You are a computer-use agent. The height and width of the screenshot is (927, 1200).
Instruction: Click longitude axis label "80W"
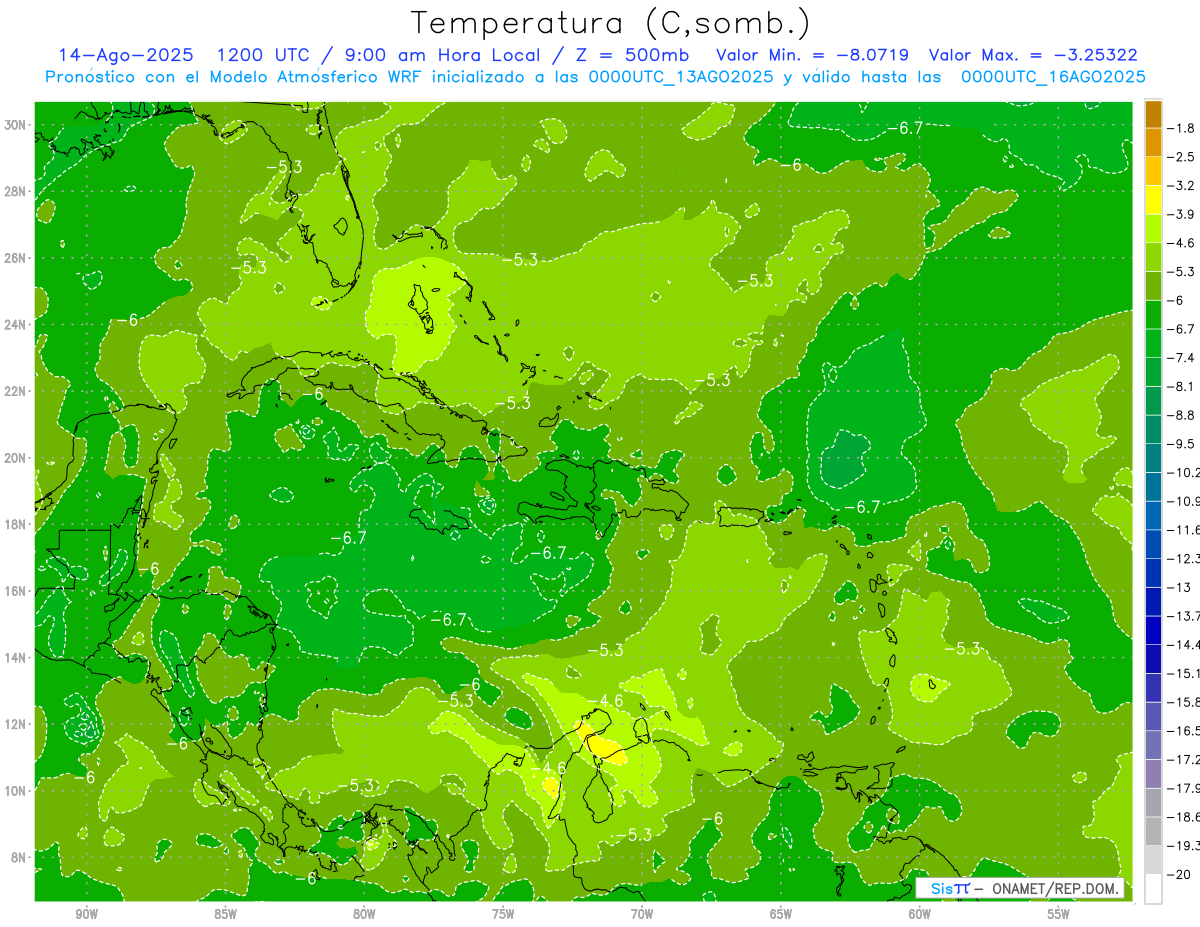(x=365, y=914)
